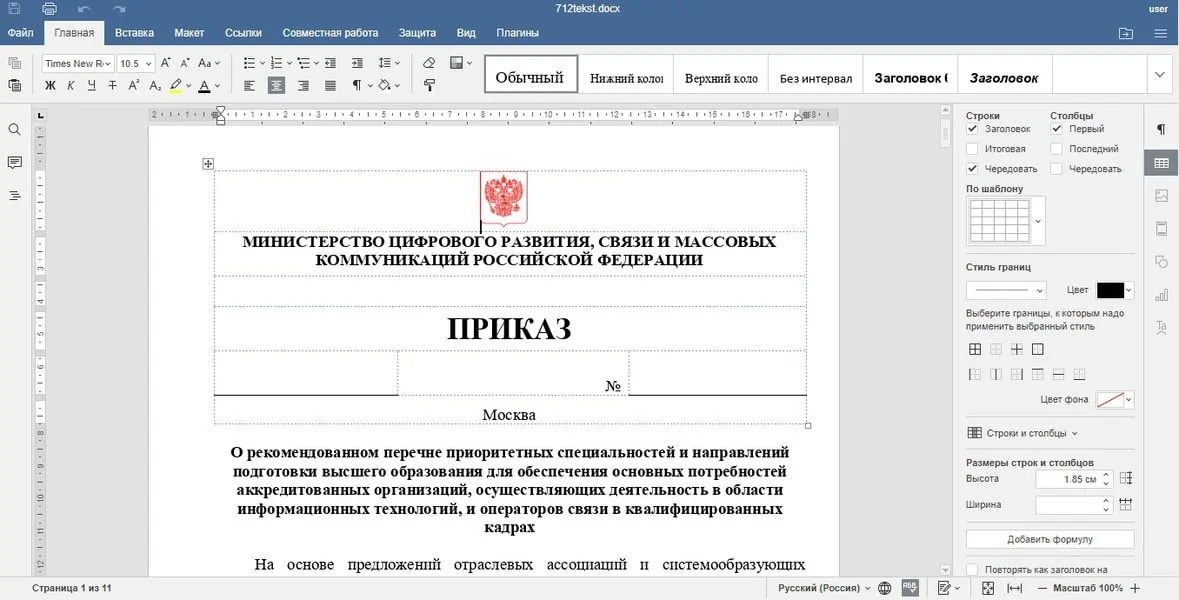Image resolution: width=1179 pixels, height=600 pixels.
Task: Open the table template dropdown
Action: tap(1038, 221)
